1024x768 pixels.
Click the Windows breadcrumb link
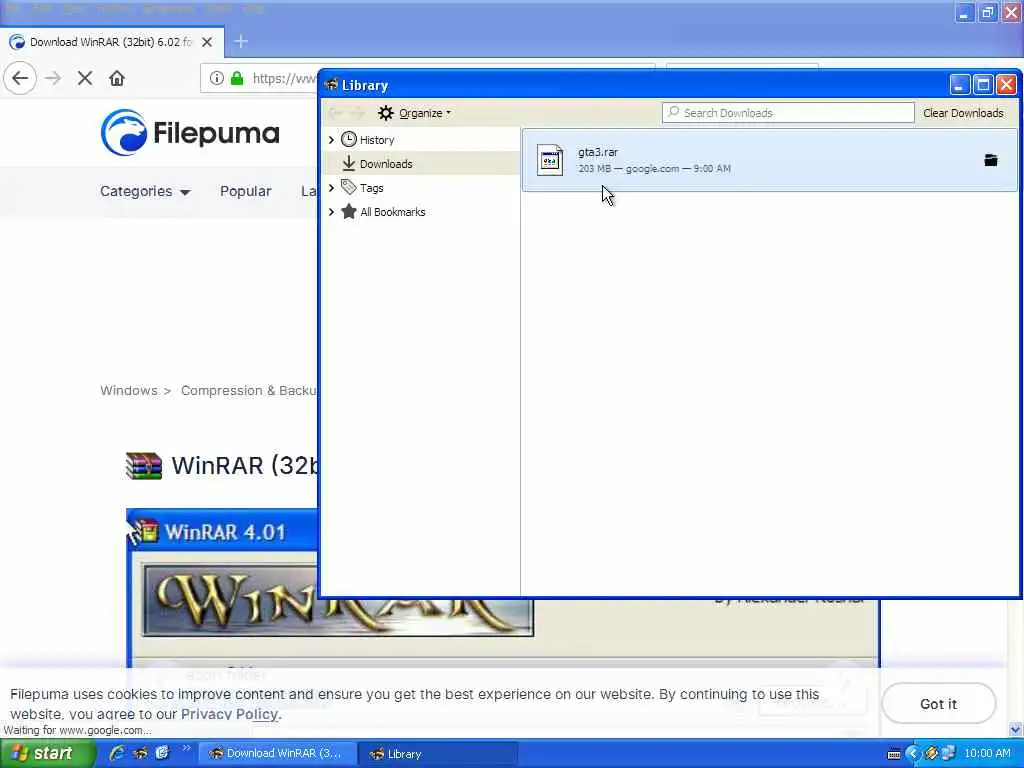pyautogui.click(x=129, y=391)
